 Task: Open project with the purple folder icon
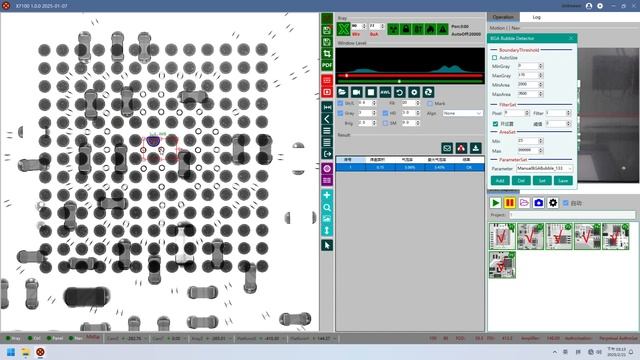point(524,203)
